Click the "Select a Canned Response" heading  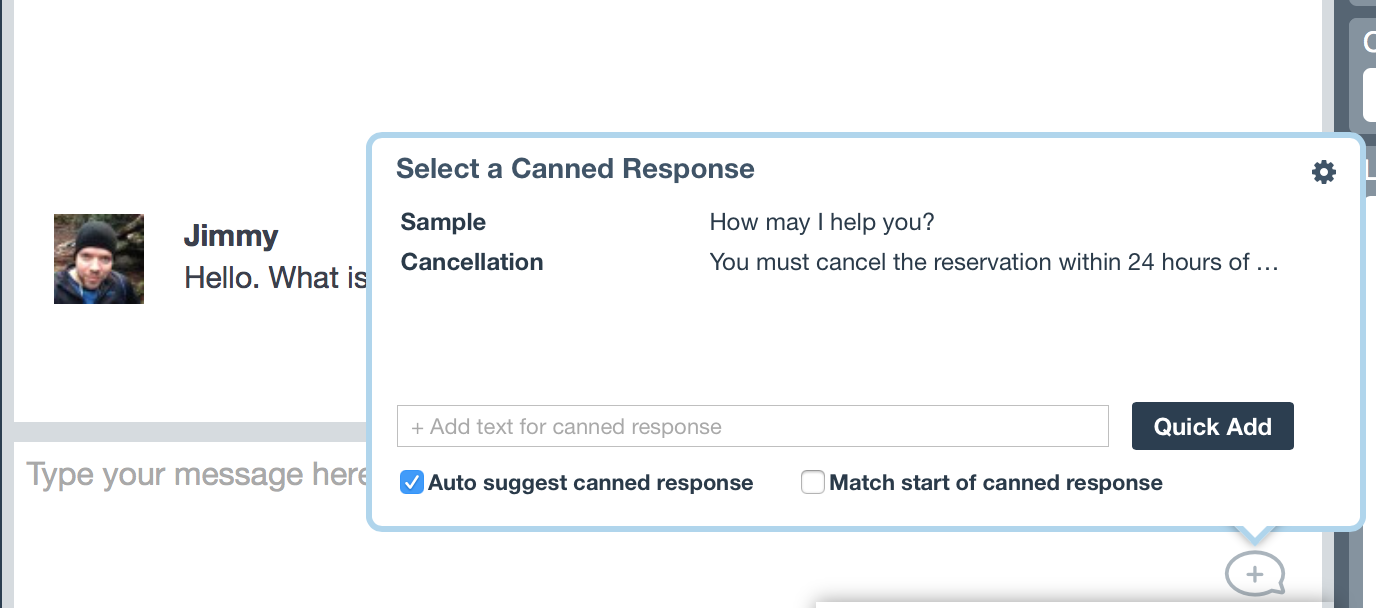click(x=575, y=168)
